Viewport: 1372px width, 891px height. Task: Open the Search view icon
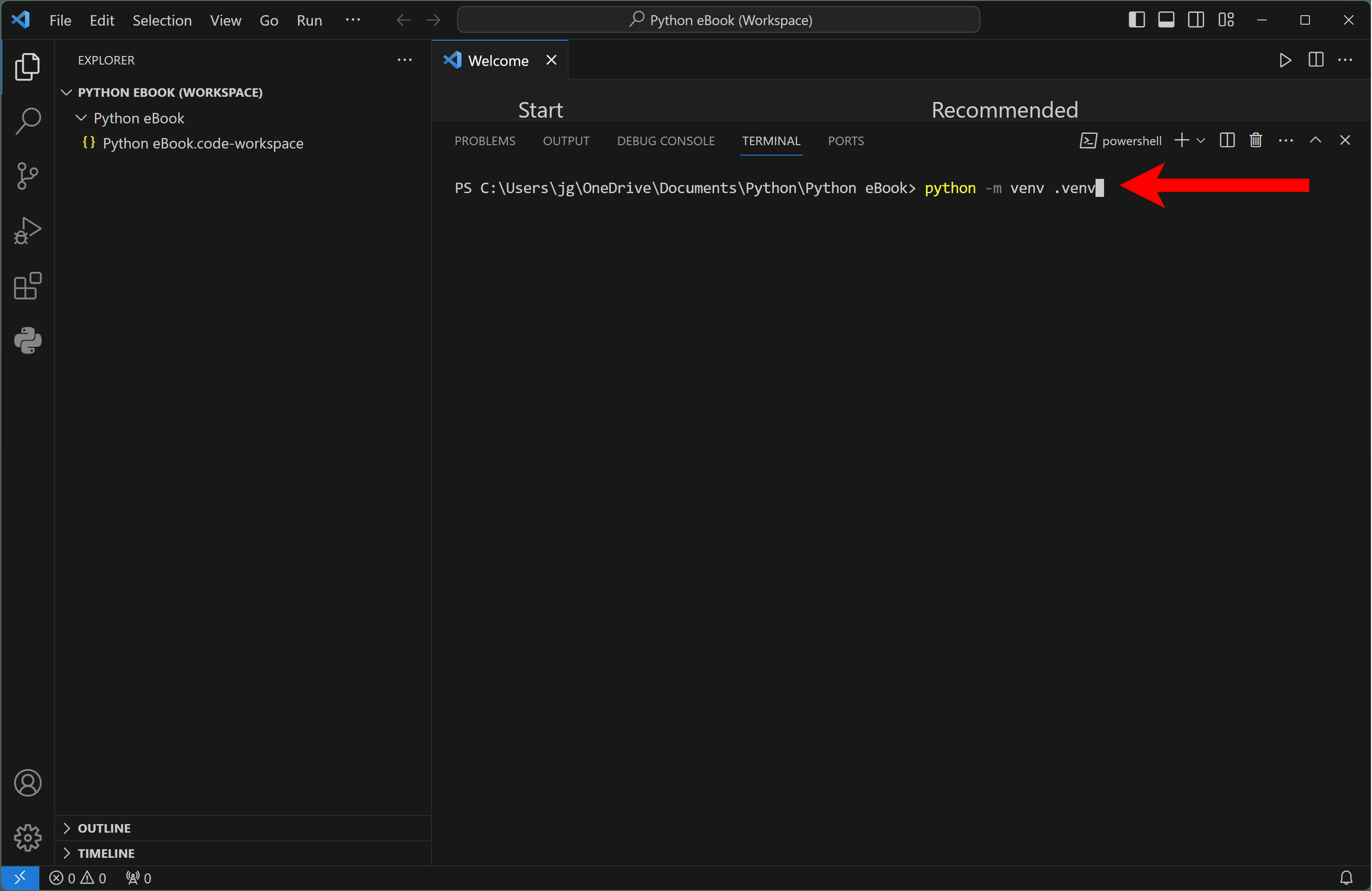[x=27, y=121]
